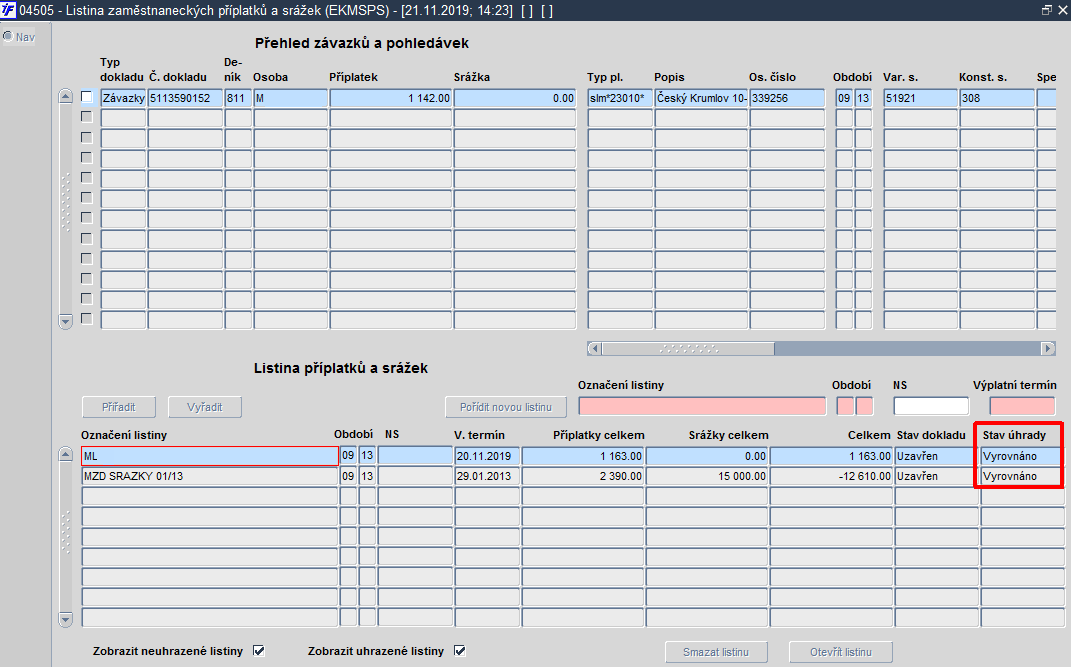Focus the white NS input field
Viewport: 1071px width, 667px height.
931,406
